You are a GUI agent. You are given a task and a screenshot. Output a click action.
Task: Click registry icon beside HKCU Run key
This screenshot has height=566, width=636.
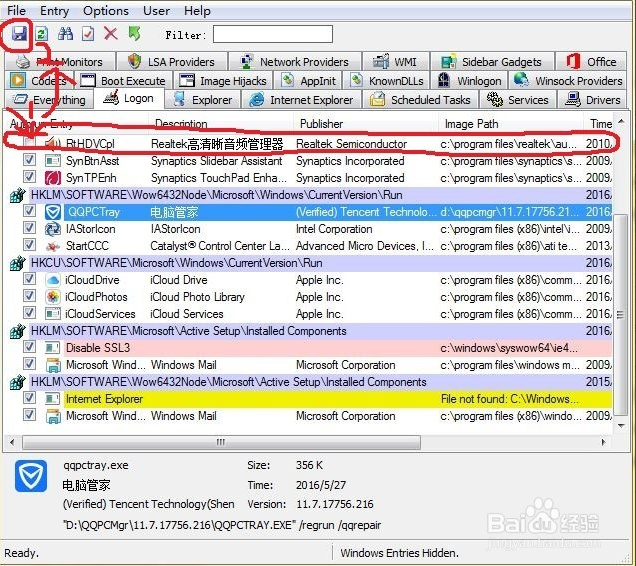17,263
